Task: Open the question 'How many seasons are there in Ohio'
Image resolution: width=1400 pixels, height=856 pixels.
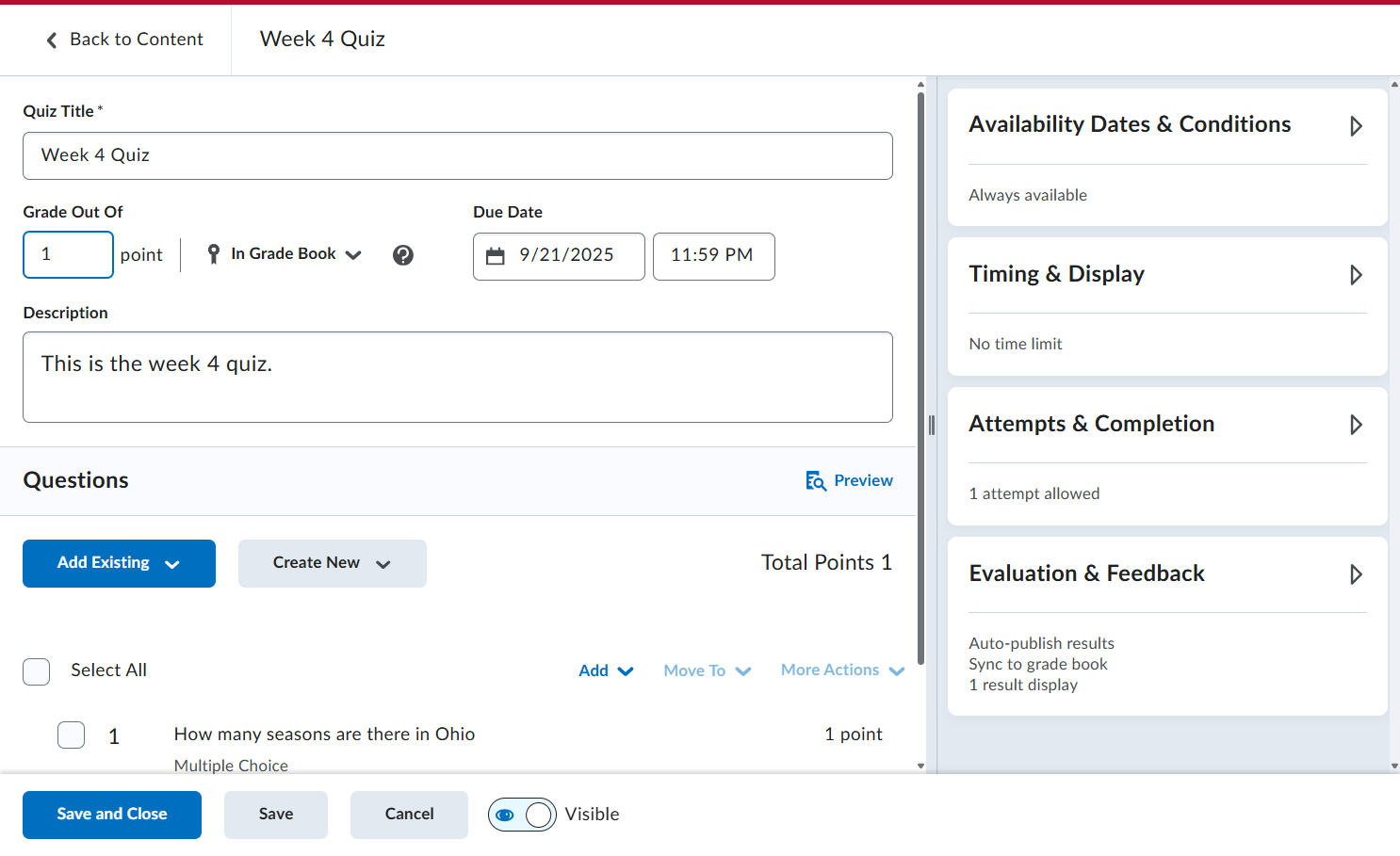Action: [x=324, y=735]
